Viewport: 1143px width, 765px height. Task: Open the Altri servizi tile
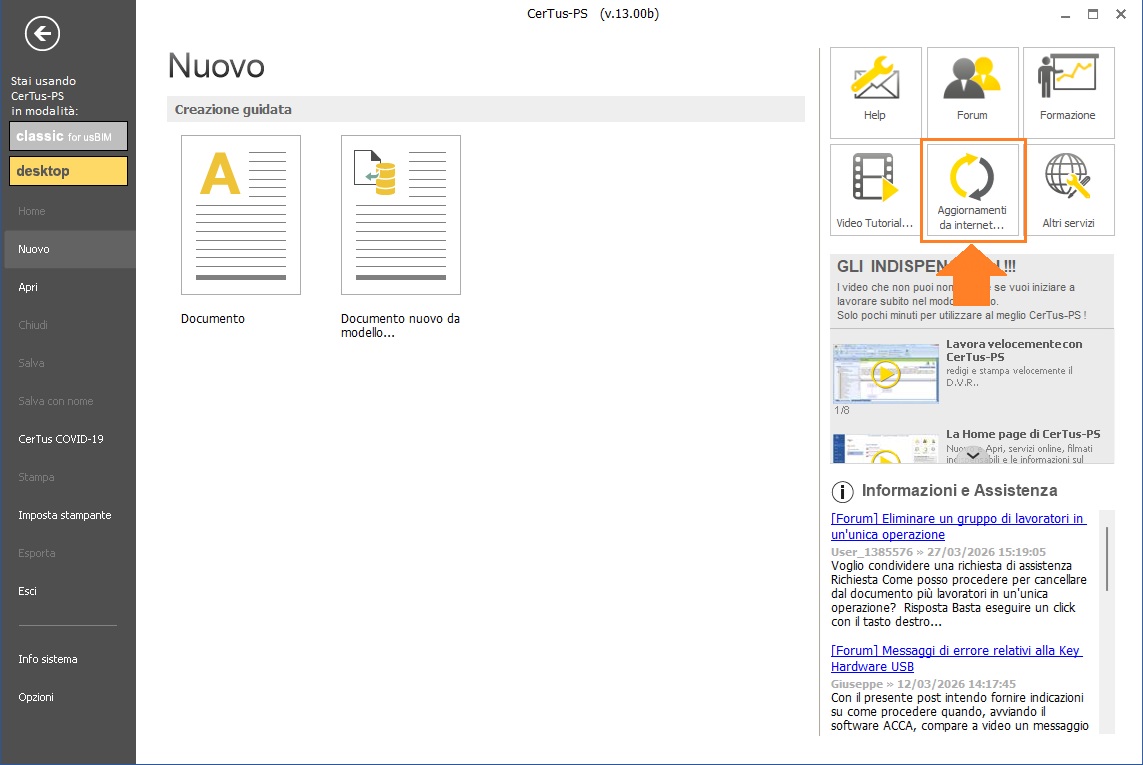1067,190
